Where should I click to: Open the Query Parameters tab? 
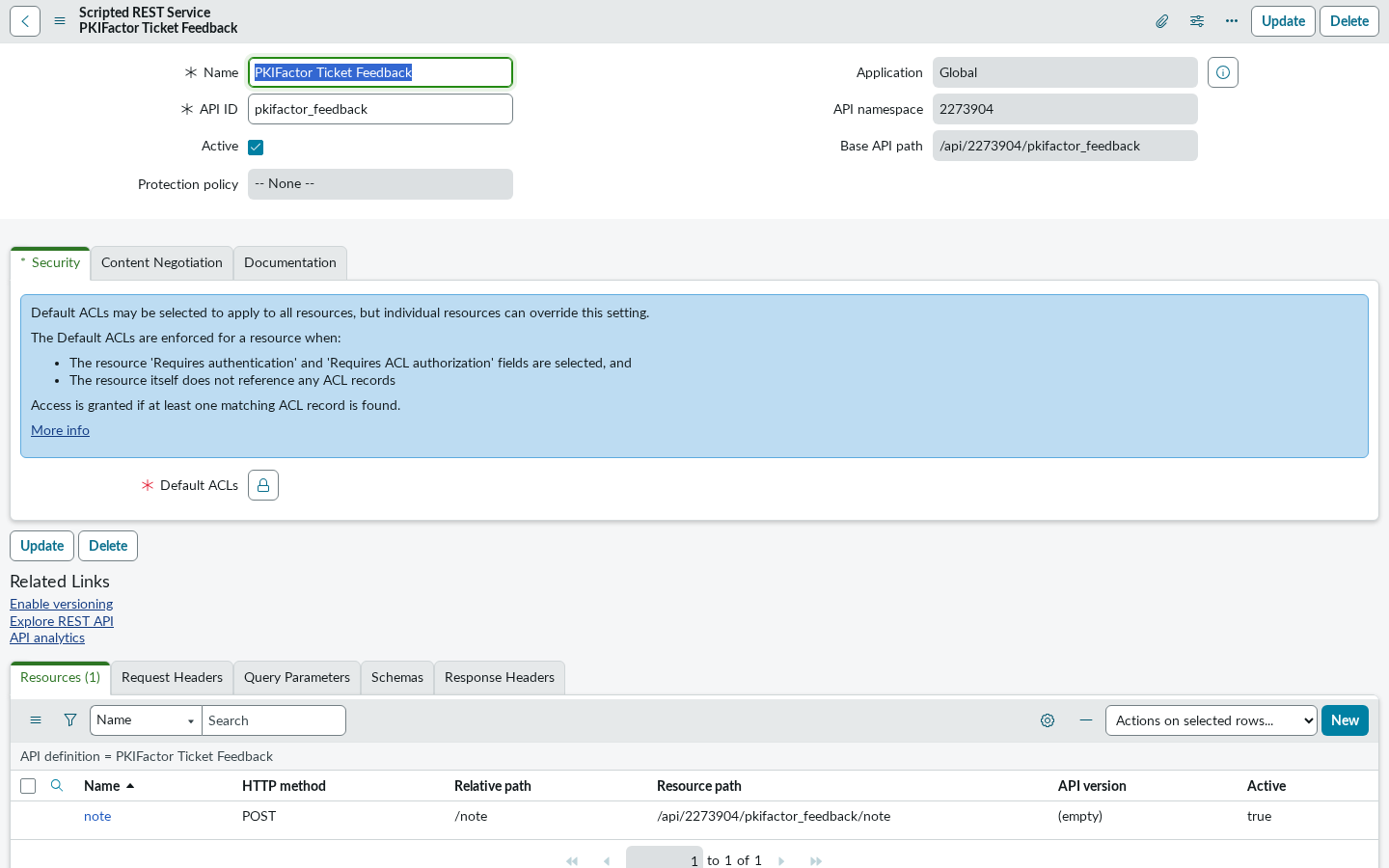[x=297, y=678]
